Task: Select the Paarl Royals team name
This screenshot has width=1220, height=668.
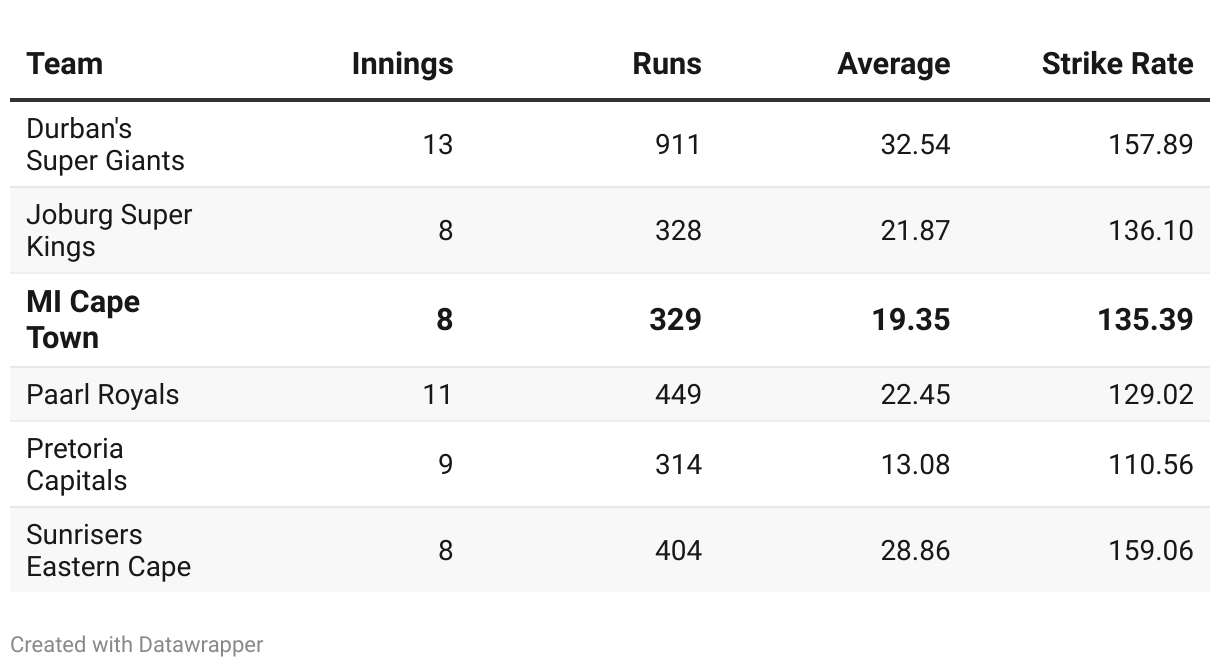Action: tap(103, 394)
